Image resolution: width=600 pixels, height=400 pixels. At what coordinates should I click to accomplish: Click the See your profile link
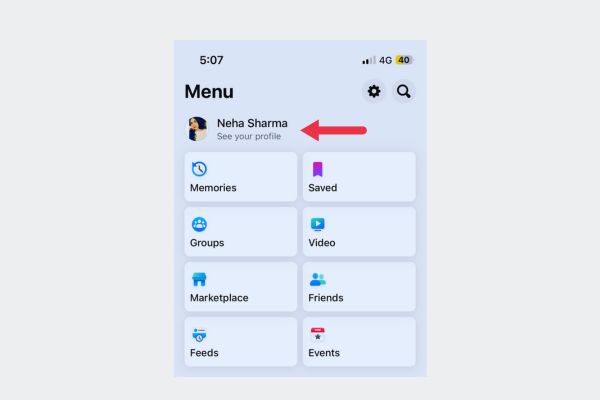(249, 136)
